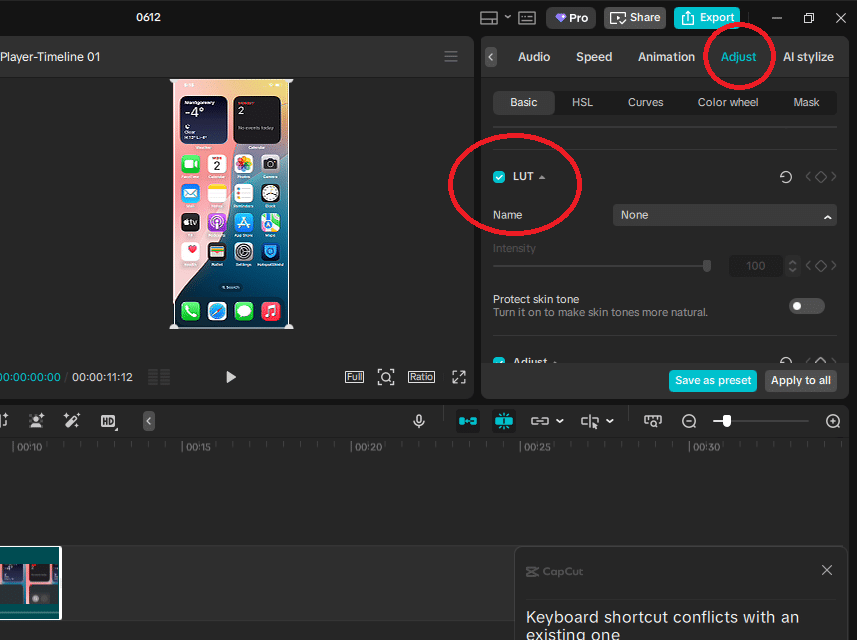Add Intensity keyframe diamond
This screenshot has height=640, width=857.
click(820, 266)
